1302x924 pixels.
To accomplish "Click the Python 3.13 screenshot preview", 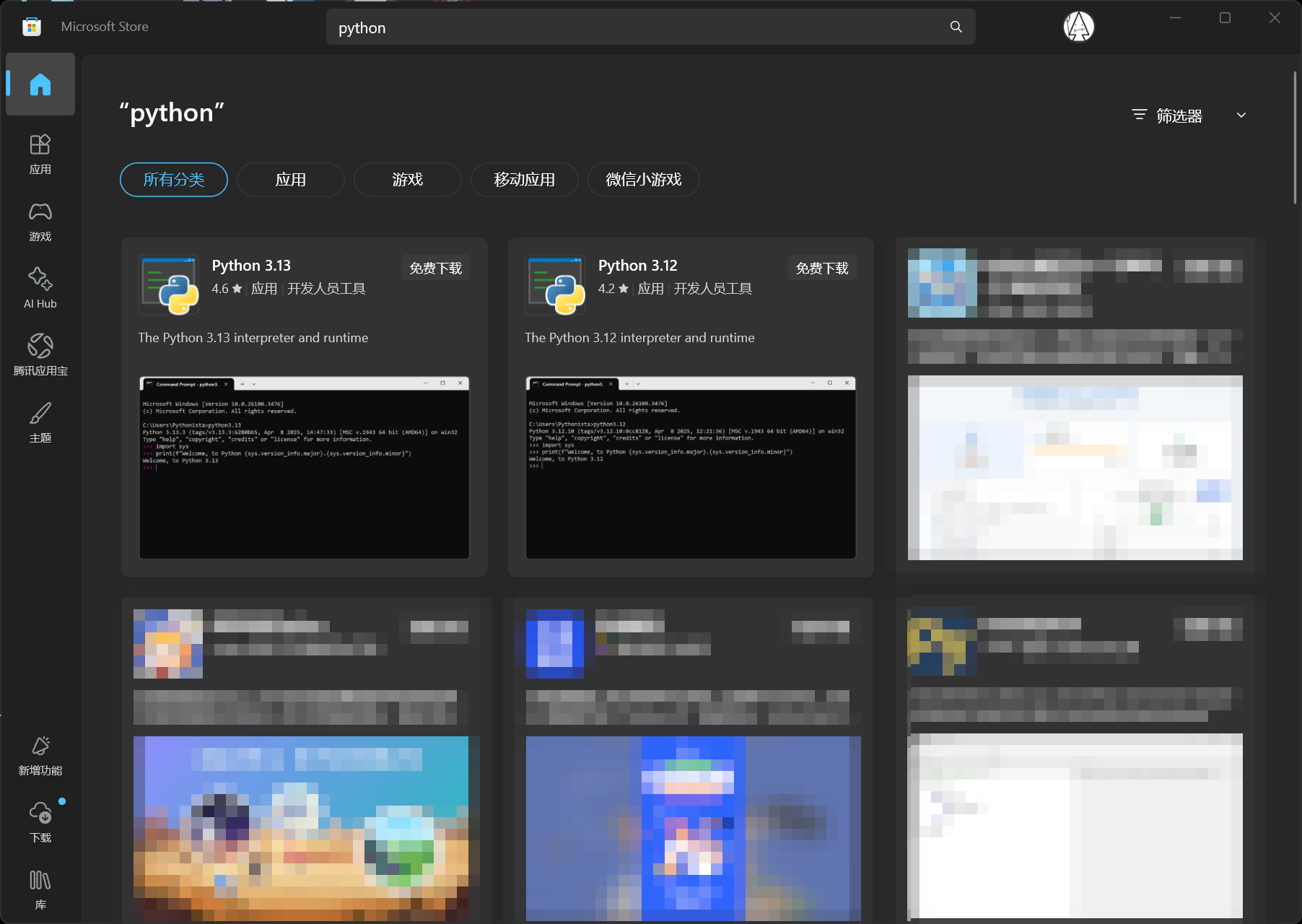I will pyautogui.click(x=303, y=468).
